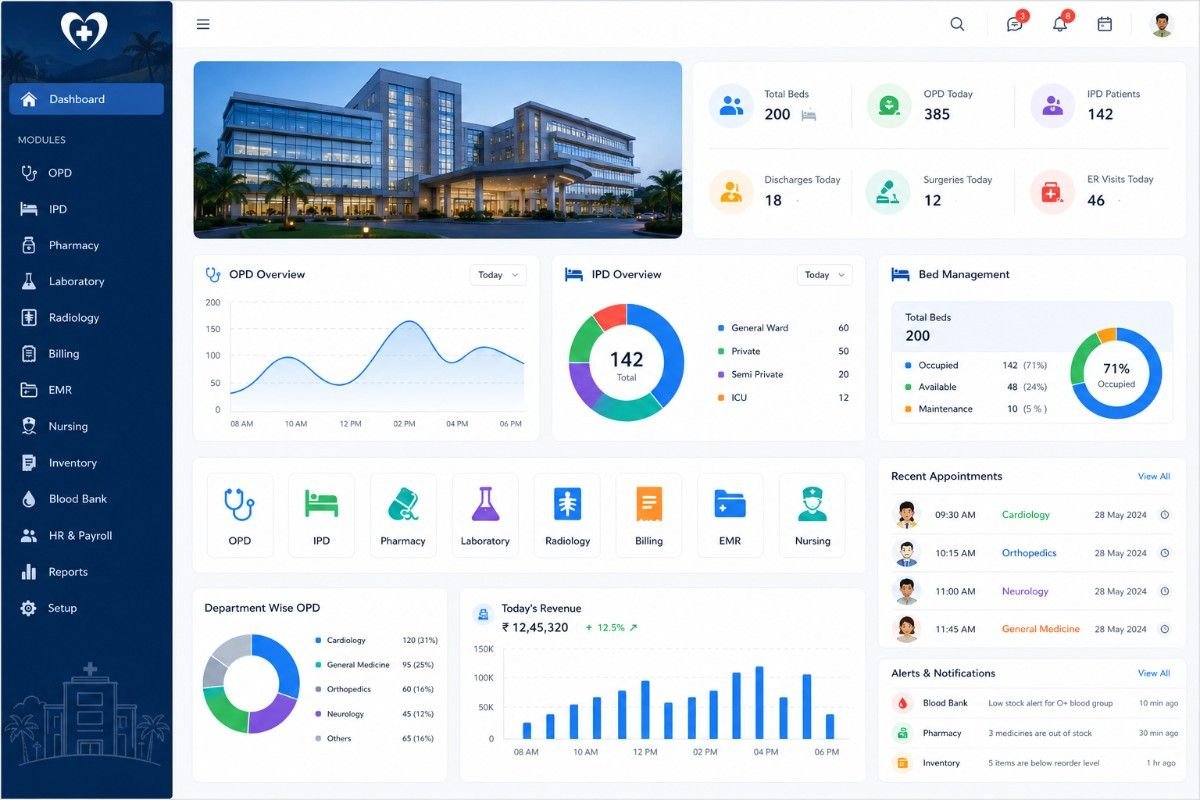Open the Laboratory quick-access tile

[x=485, y=515]
